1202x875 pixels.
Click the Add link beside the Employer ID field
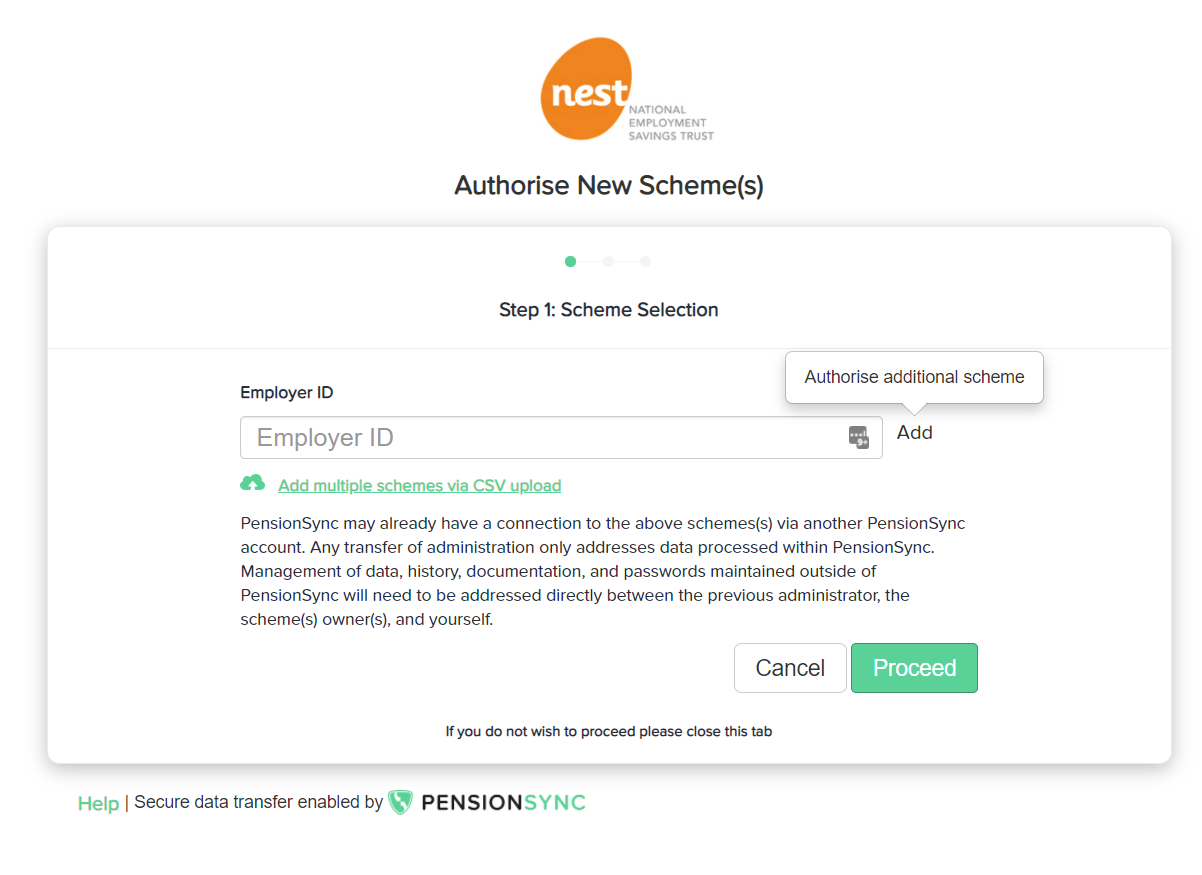(914, 432)
